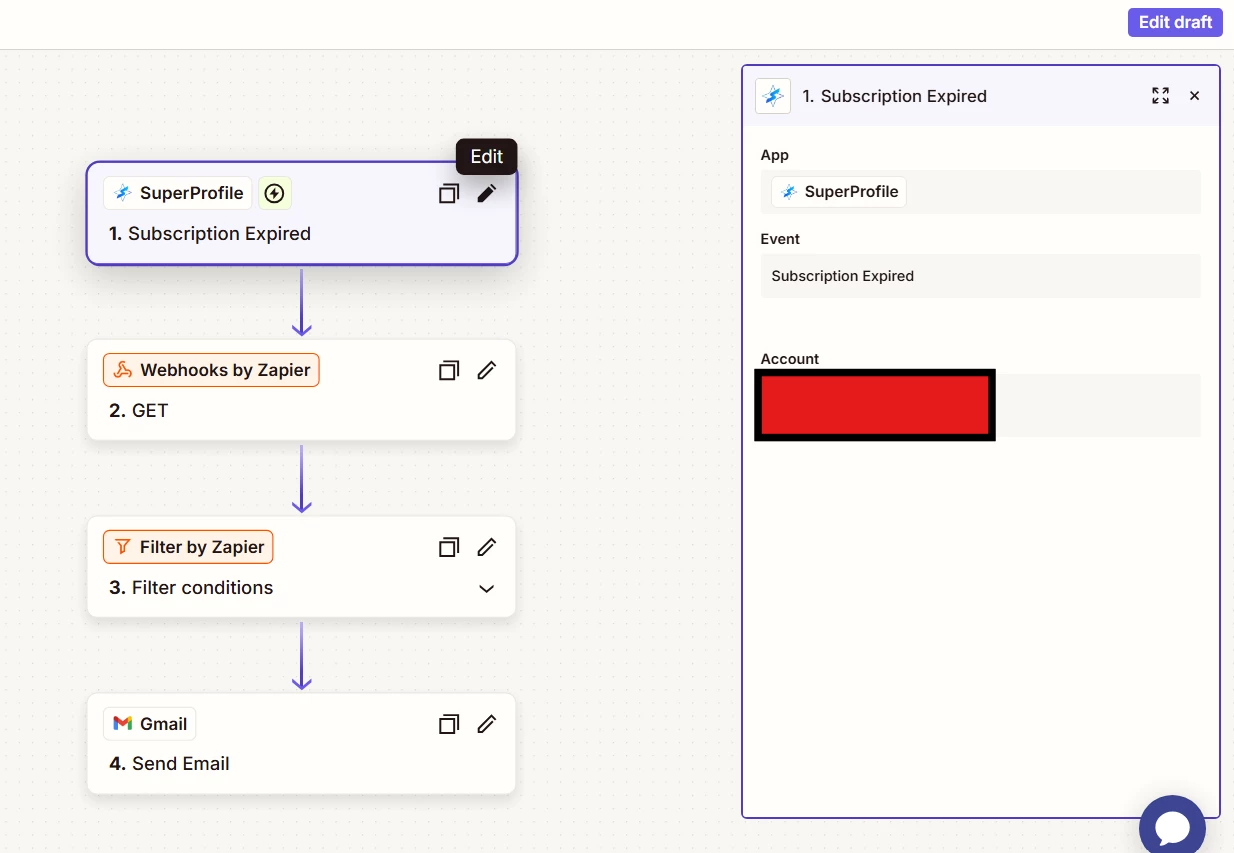The image size is (1234, 853).
Task: Edit the Send Email step with pencil icon
Action: pyautogui.click(x=486, y=724)
